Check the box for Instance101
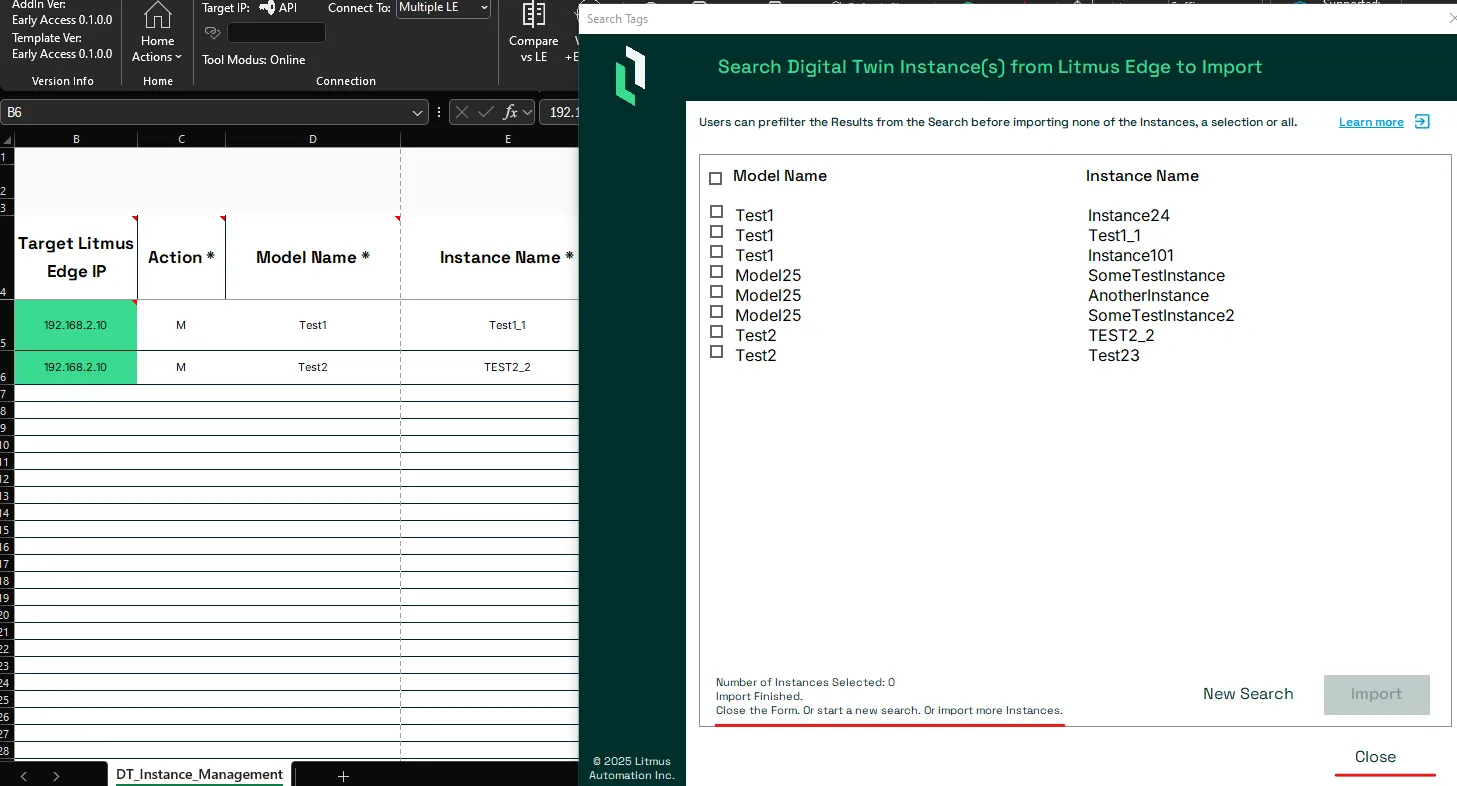The width and height of the screenshot is (1457, 786). click(716, 252)
